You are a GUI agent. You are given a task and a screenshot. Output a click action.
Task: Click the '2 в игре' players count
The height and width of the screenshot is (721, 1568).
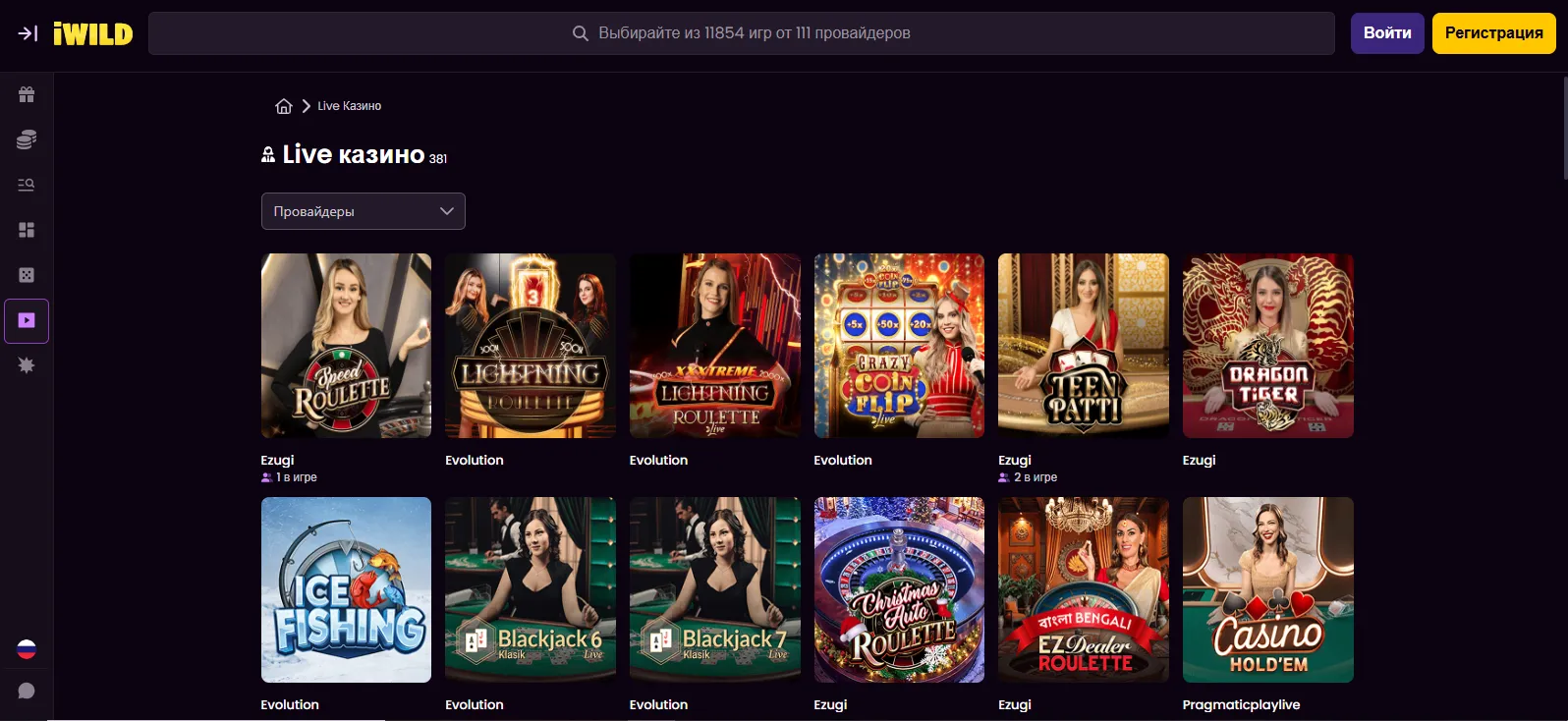[1036, 477]
